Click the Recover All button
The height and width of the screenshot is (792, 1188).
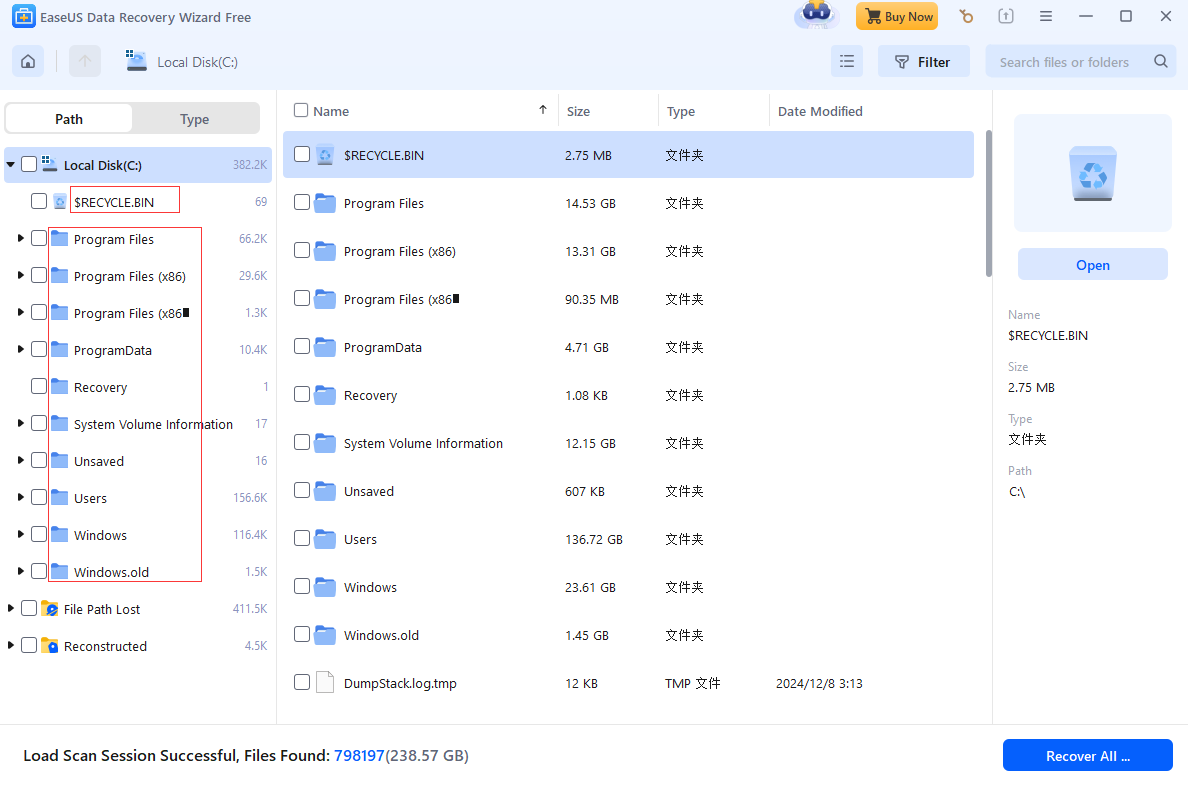click(1087, 756)
